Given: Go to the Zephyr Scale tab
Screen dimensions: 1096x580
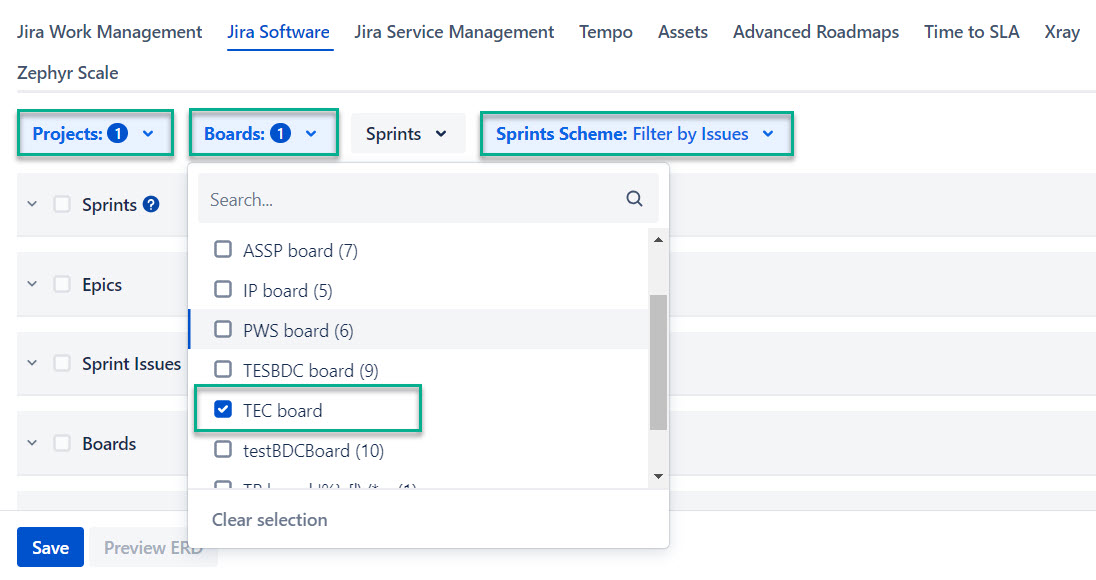Looking at the screenshot, I should [67, 73].
